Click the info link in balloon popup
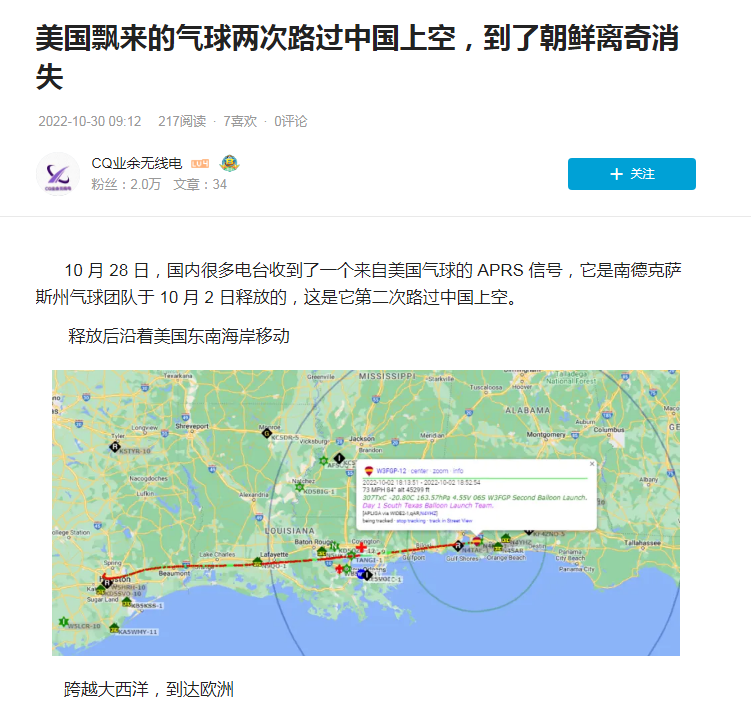751x706 pixels. click(458, 471)
